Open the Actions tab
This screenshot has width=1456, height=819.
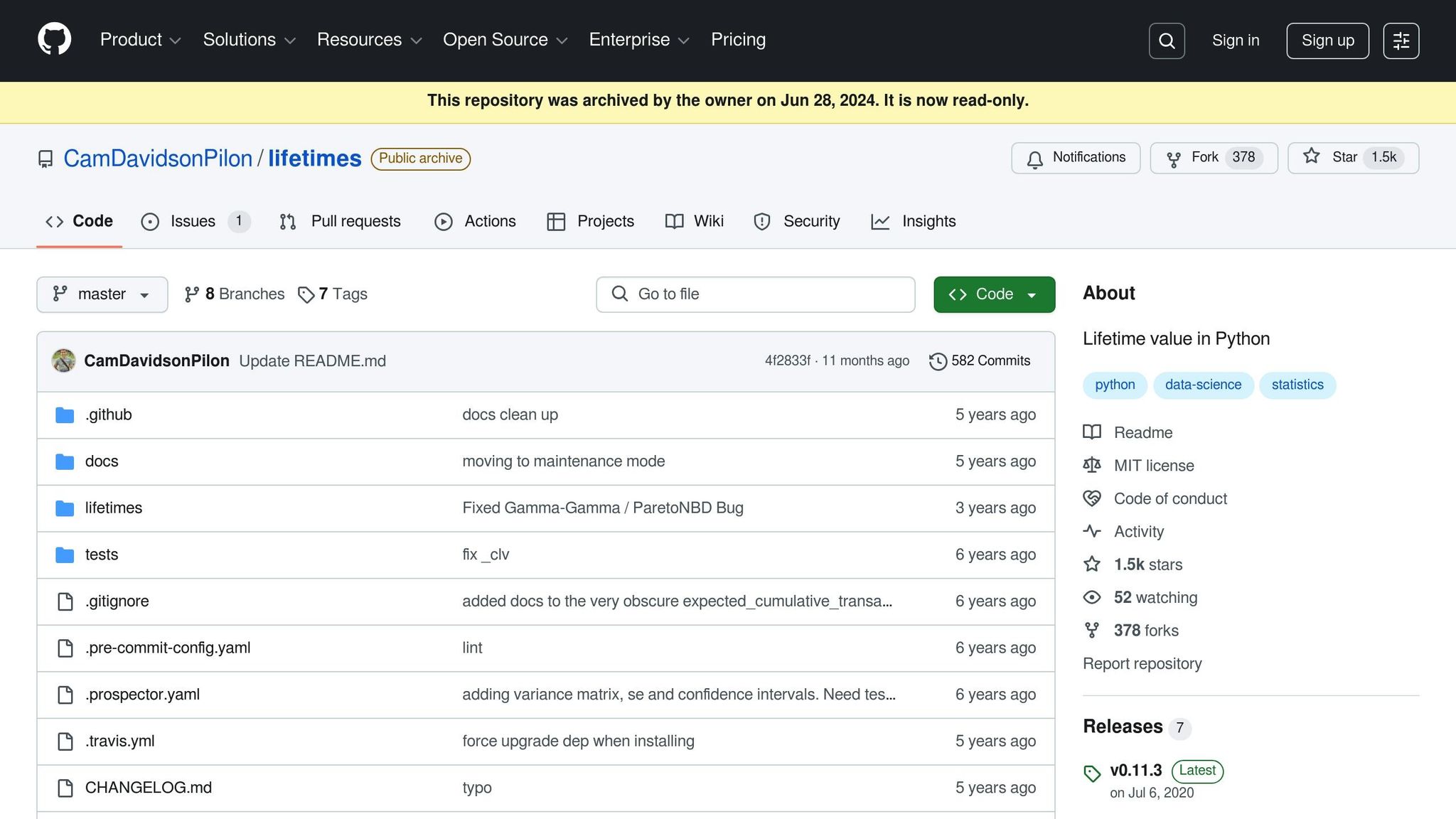[x=475, y=221]
